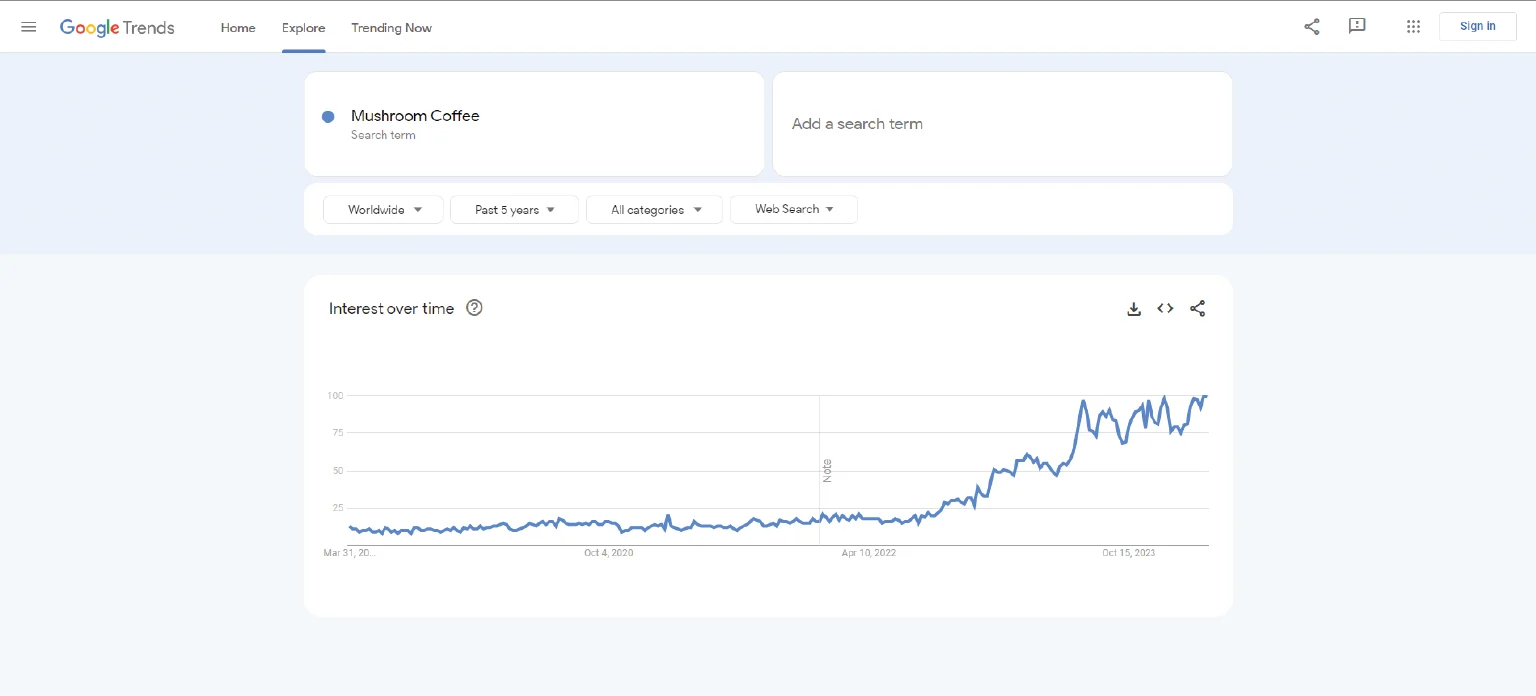
Task: Click the embed code icon on chart
Action: tap(1165, 309)
